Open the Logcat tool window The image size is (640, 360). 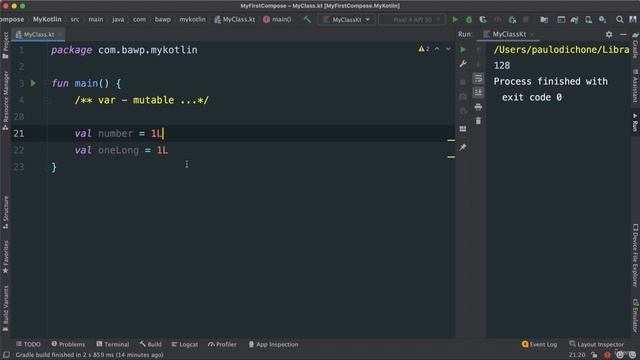coord(185,344)
